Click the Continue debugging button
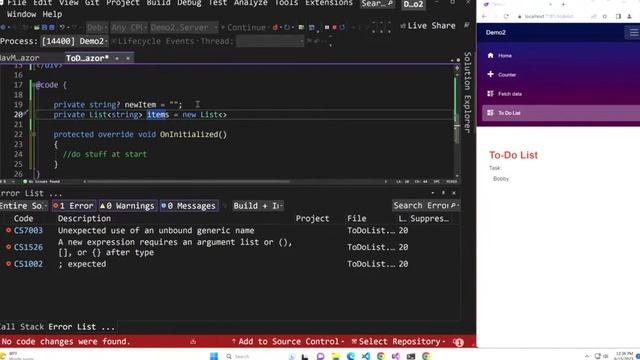 pos(243,27)
